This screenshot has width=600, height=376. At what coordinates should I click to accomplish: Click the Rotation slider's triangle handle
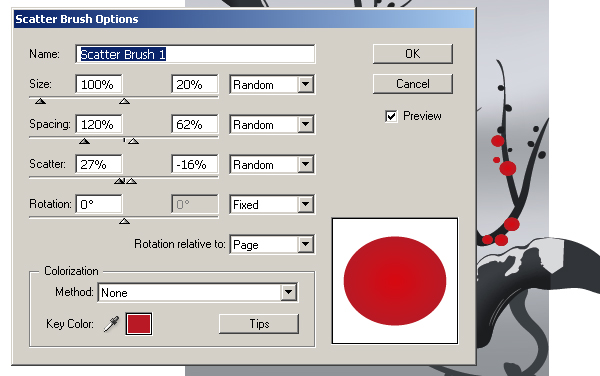pyautogui.click(x=124, y=221)
